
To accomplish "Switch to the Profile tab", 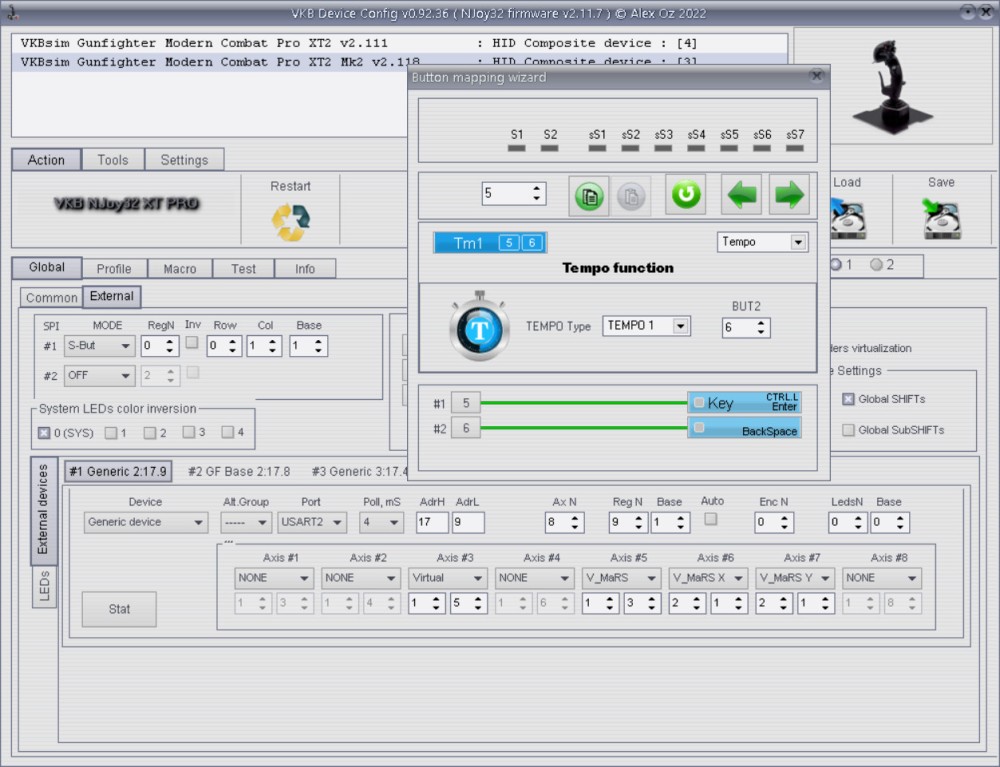I will (114, 269).
